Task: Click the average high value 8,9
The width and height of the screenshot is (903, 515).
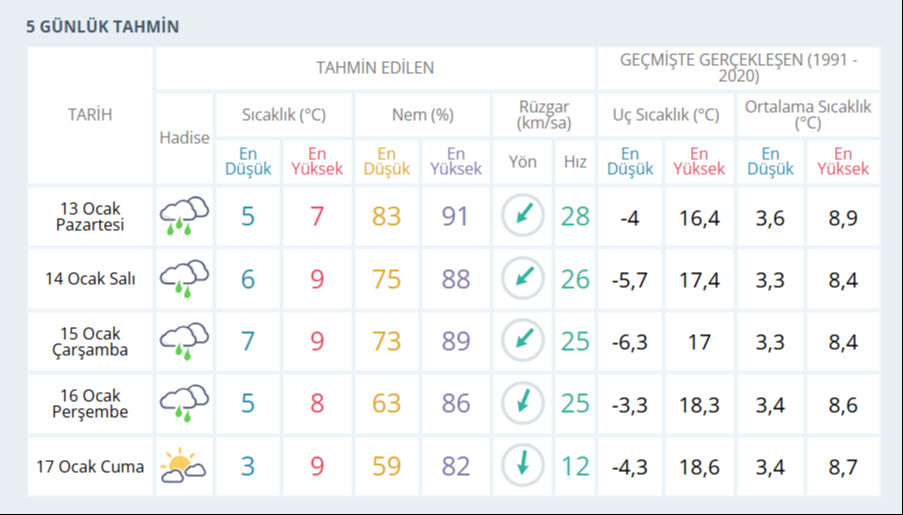Action: pyautogui.click(x=843, y=218)
